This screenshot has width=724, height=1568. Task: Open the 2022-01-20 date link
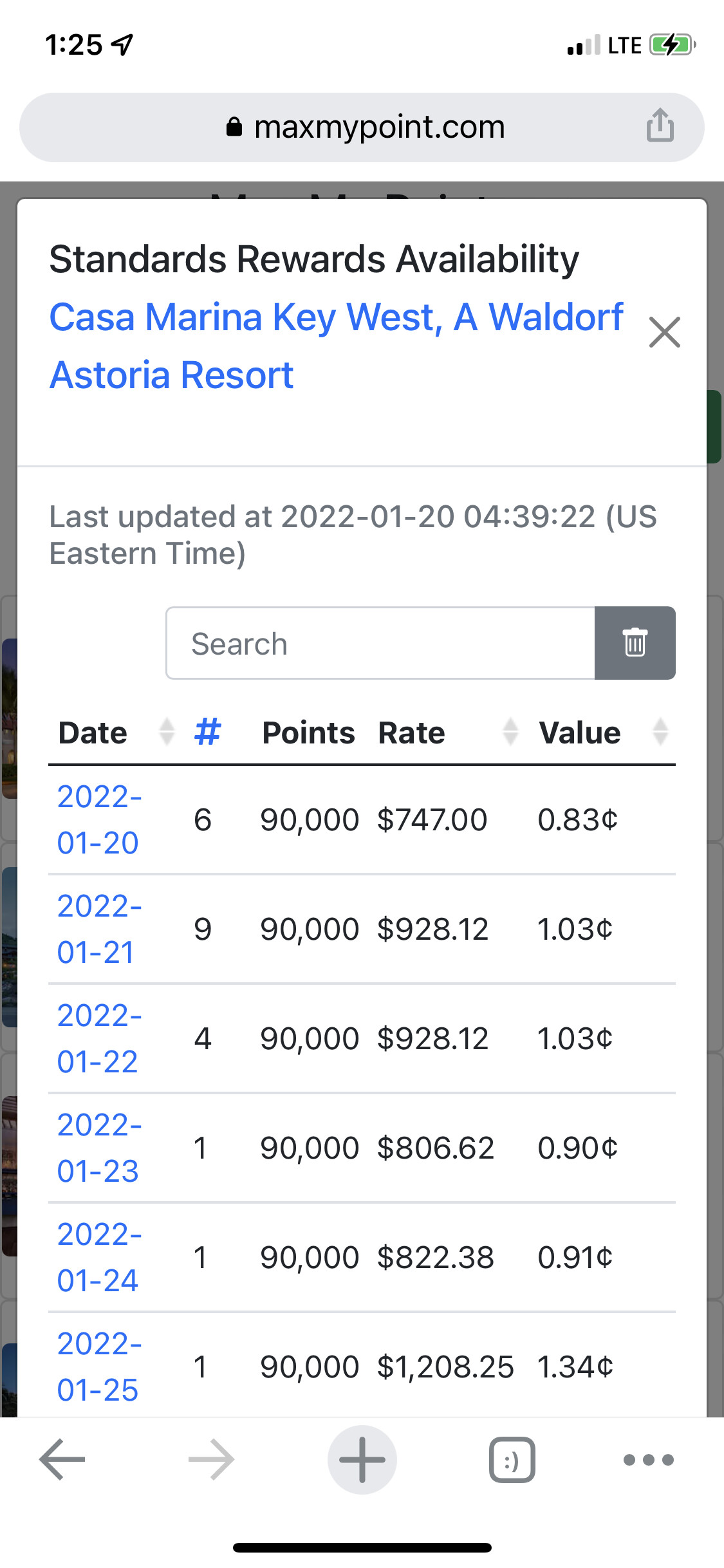(98, 819)
